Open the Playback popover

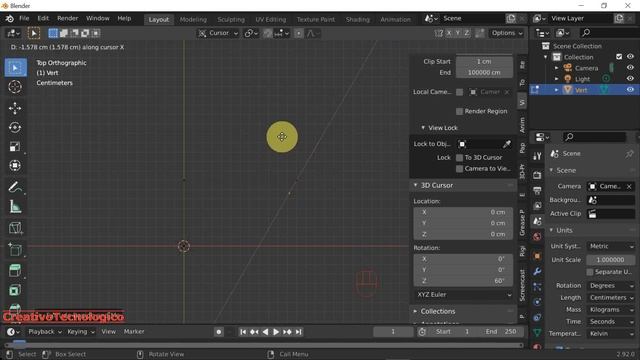click(45, 332)
